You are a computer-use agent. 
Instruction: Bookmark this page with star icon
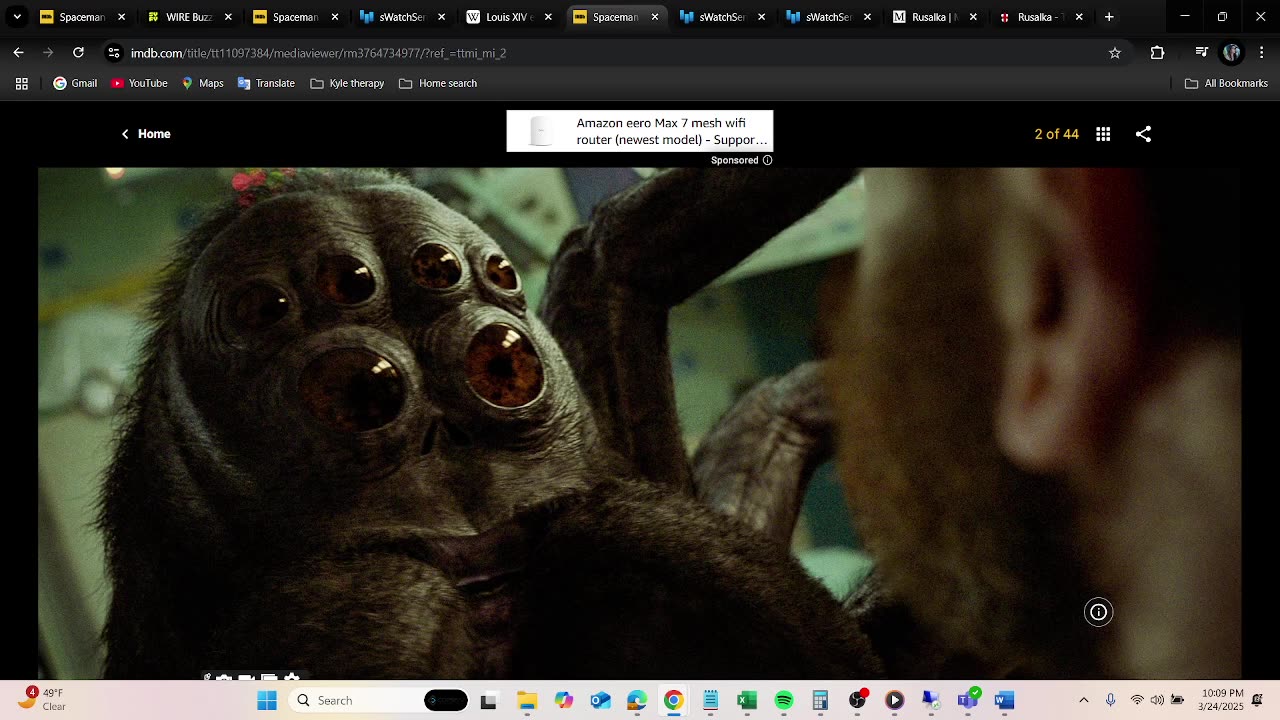pos(1115,53)
